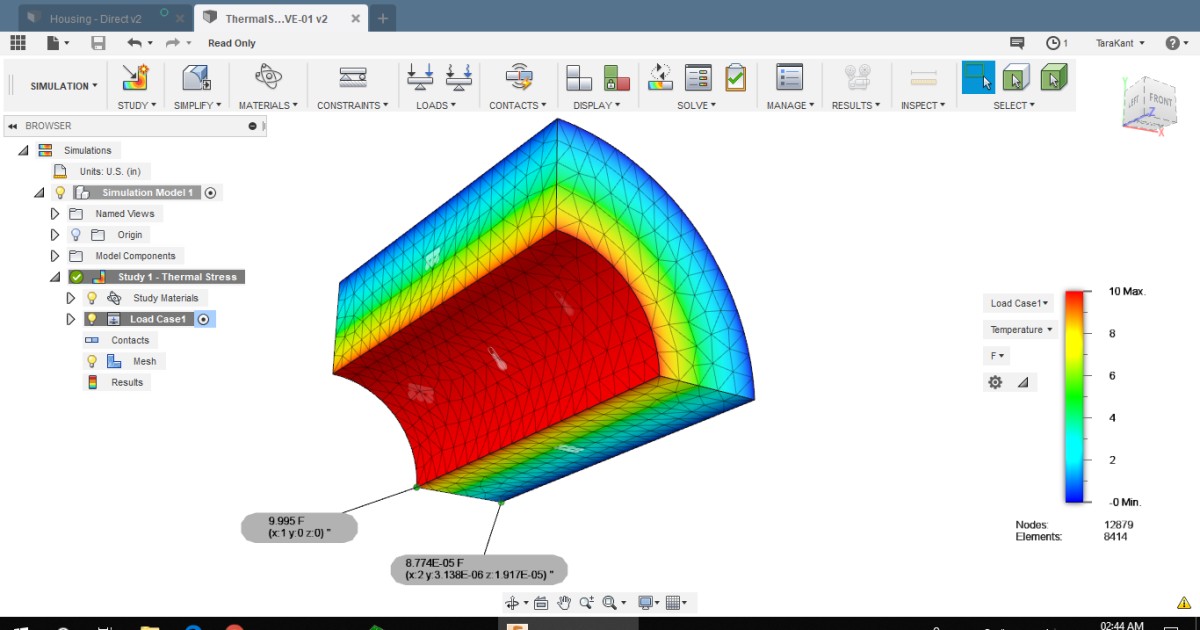This screenshot has height=630, width=1200.
Task: Switch to the Housing - Direct v2 tab
Action: [95, 17]
